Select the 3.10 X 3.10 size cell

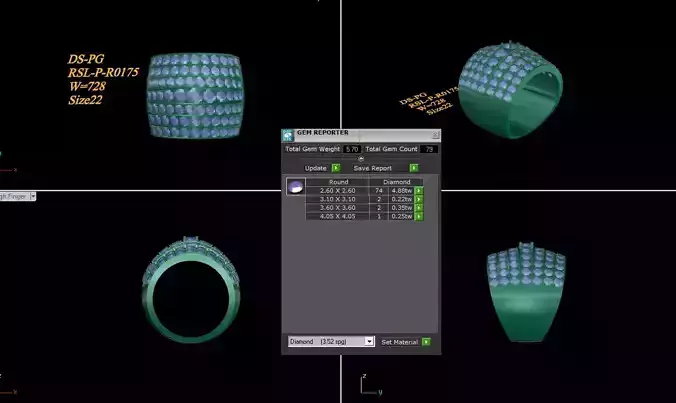pyautogui.click(x=338, y=199)
